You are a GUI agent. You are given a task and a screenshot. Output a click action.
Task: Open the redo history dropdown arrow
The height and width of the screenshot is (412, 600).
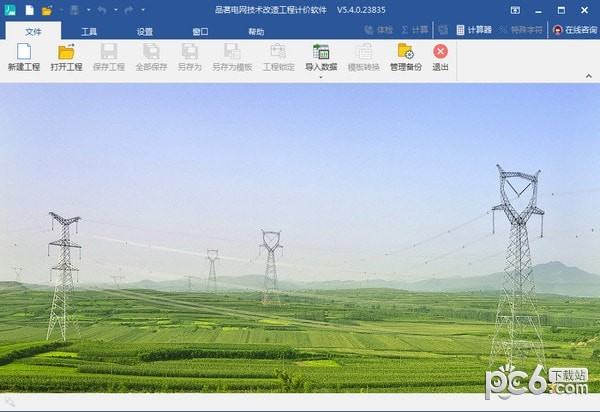143,10
